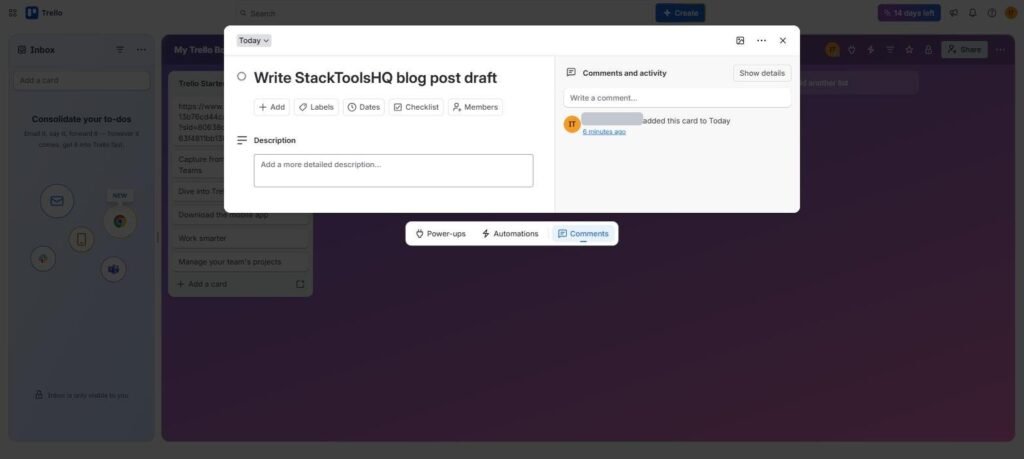Mark the card complete using the circle
The image size is (1024, 459).
[x=242, y=76]
